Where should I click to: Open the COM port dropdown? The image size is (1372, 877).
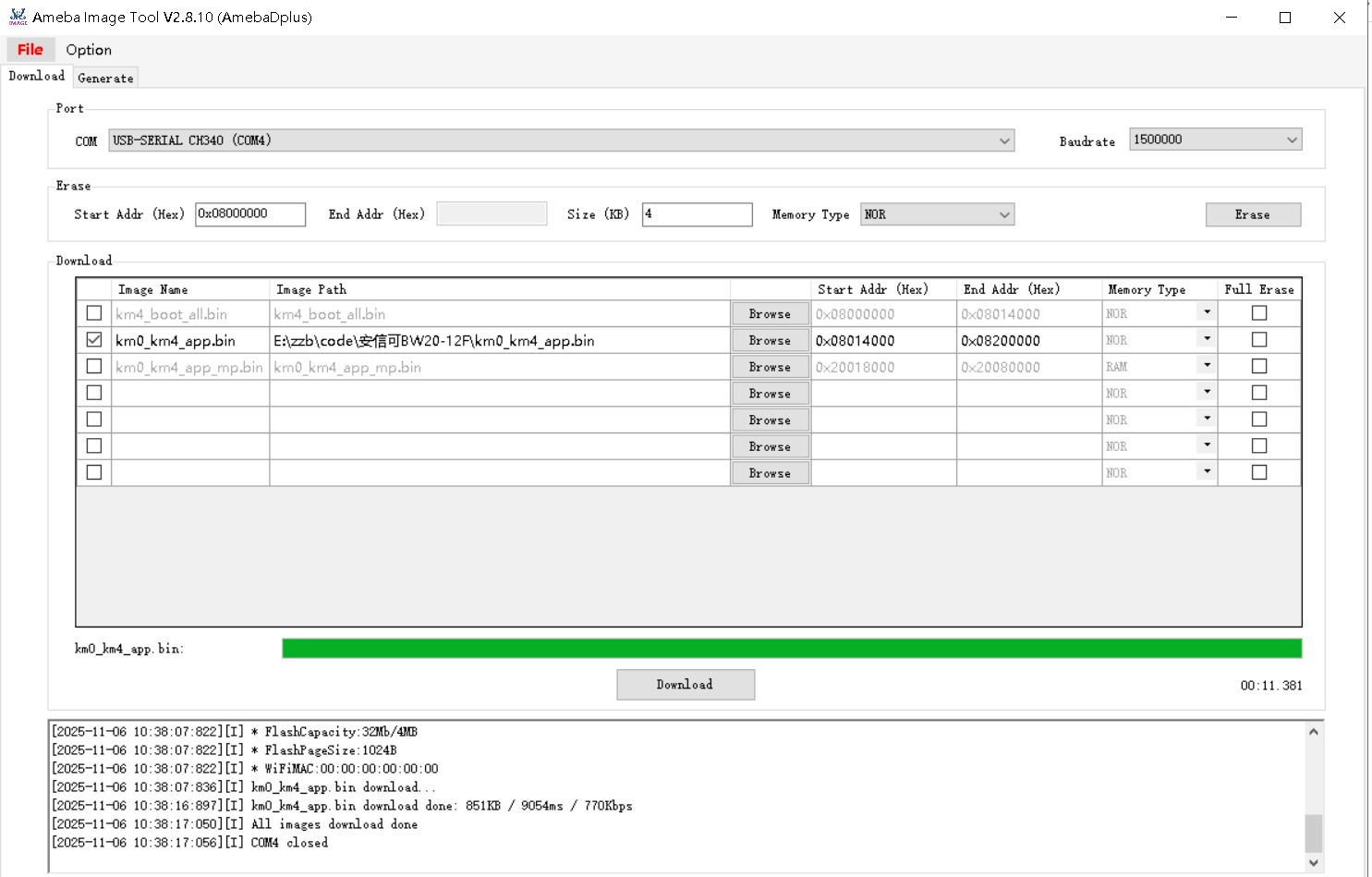tap(1003, 140)
